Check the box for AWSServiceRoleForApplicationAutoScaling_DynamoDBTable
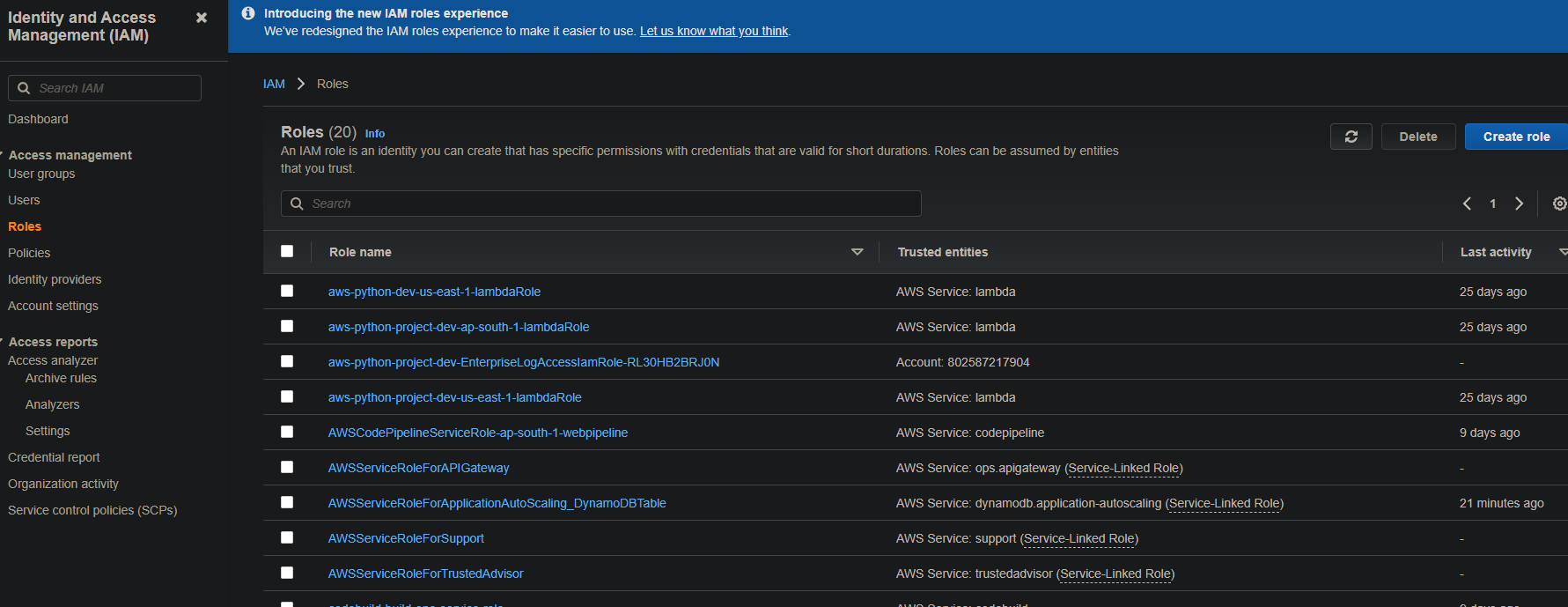 point(287,502)
